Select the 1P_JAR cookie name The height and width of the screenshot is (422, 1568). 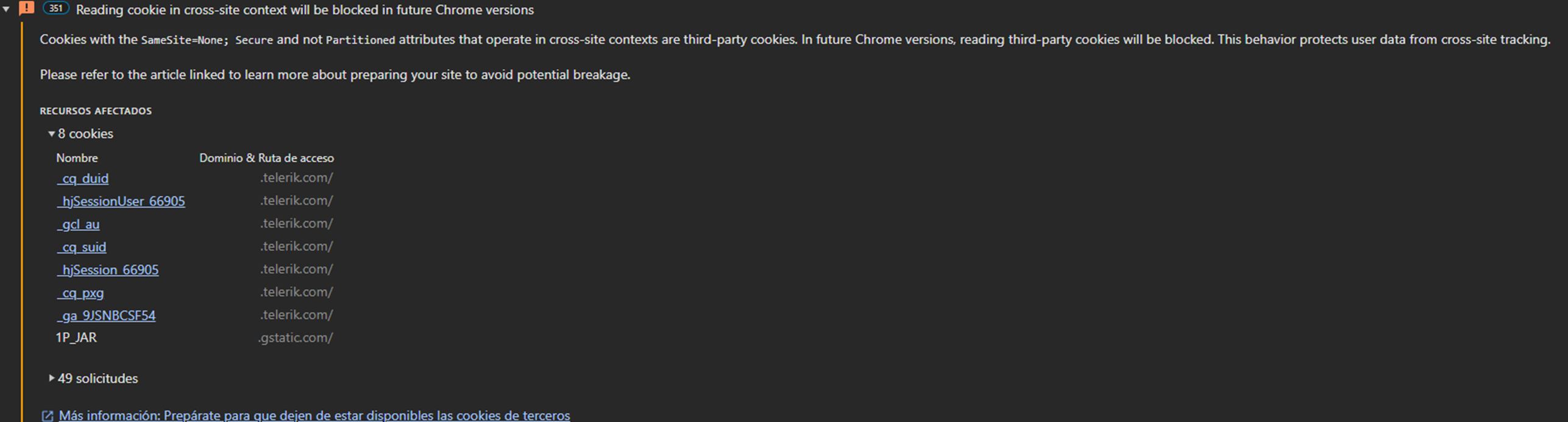(x=76, y=338)
